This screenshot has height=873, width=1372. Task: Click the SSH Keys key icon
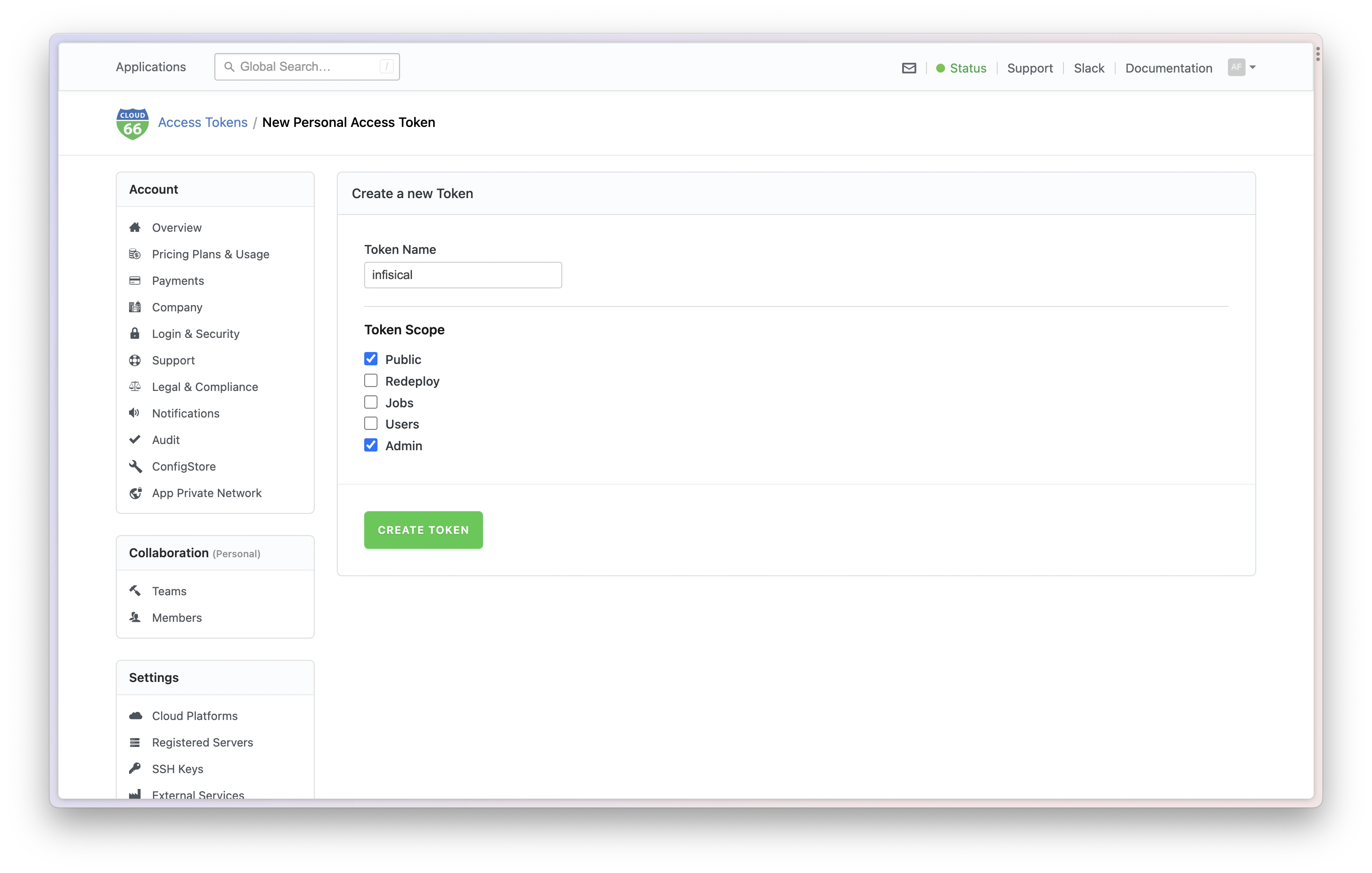click(135, 769)
